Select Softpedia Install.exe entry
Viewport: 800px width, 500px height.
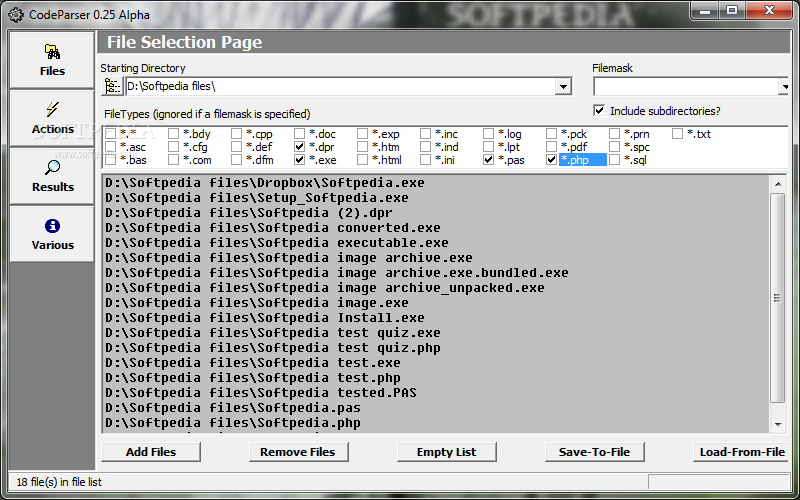click(x=264, y=317)
